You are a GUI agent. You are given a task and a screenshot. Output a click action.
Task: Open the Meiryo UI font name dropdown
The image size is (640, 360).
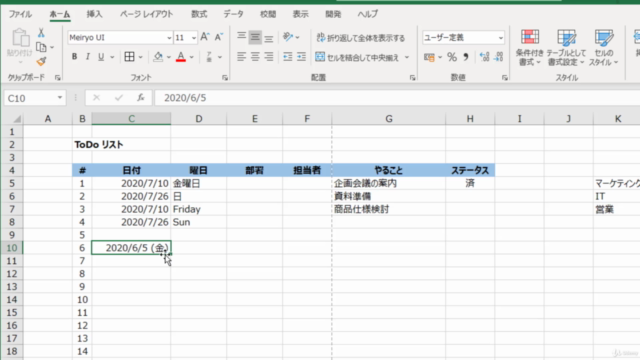[169, 38]
